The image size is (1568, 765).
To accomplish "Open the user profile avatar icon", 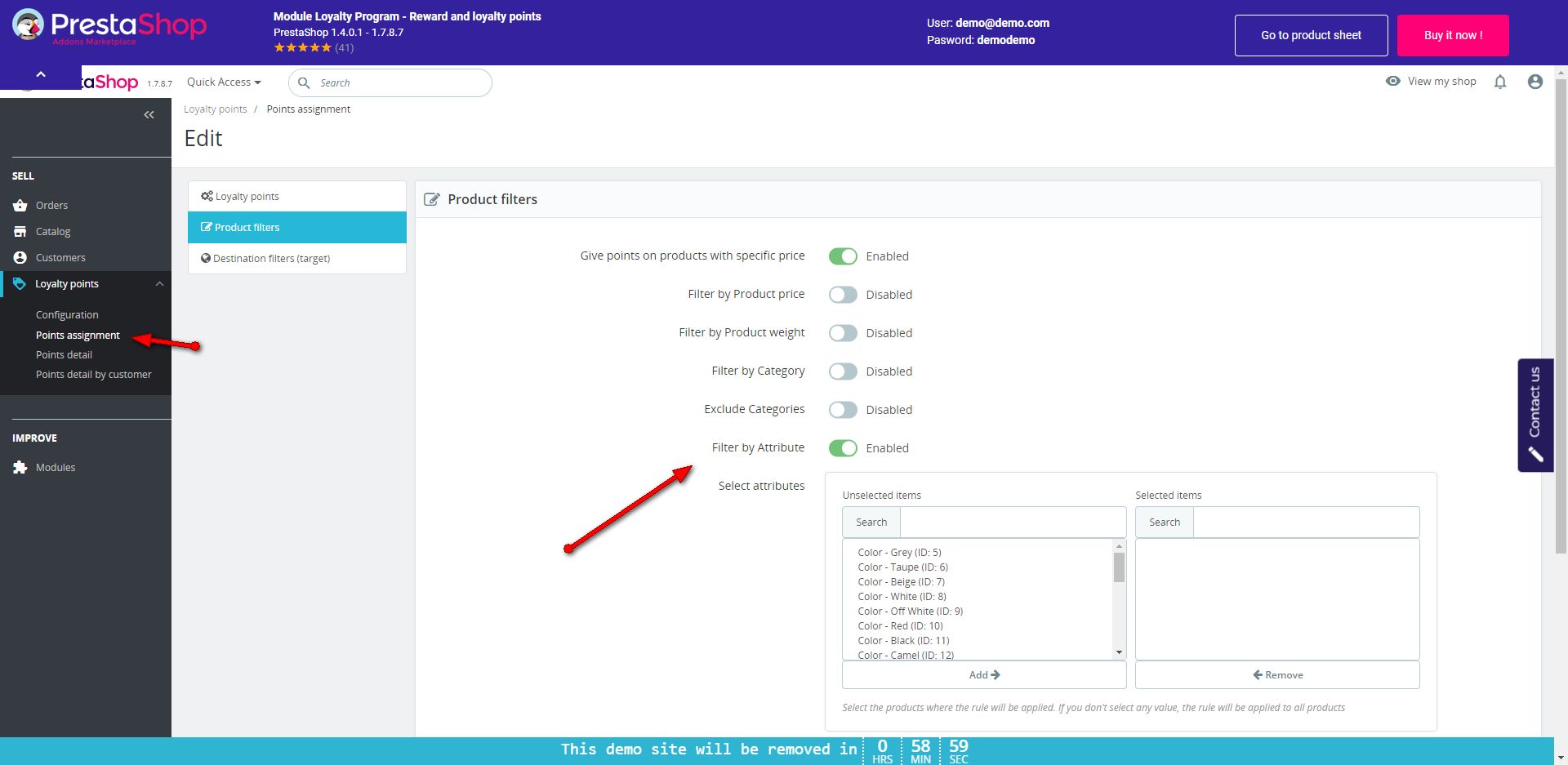I will [x=1535, y=82].
